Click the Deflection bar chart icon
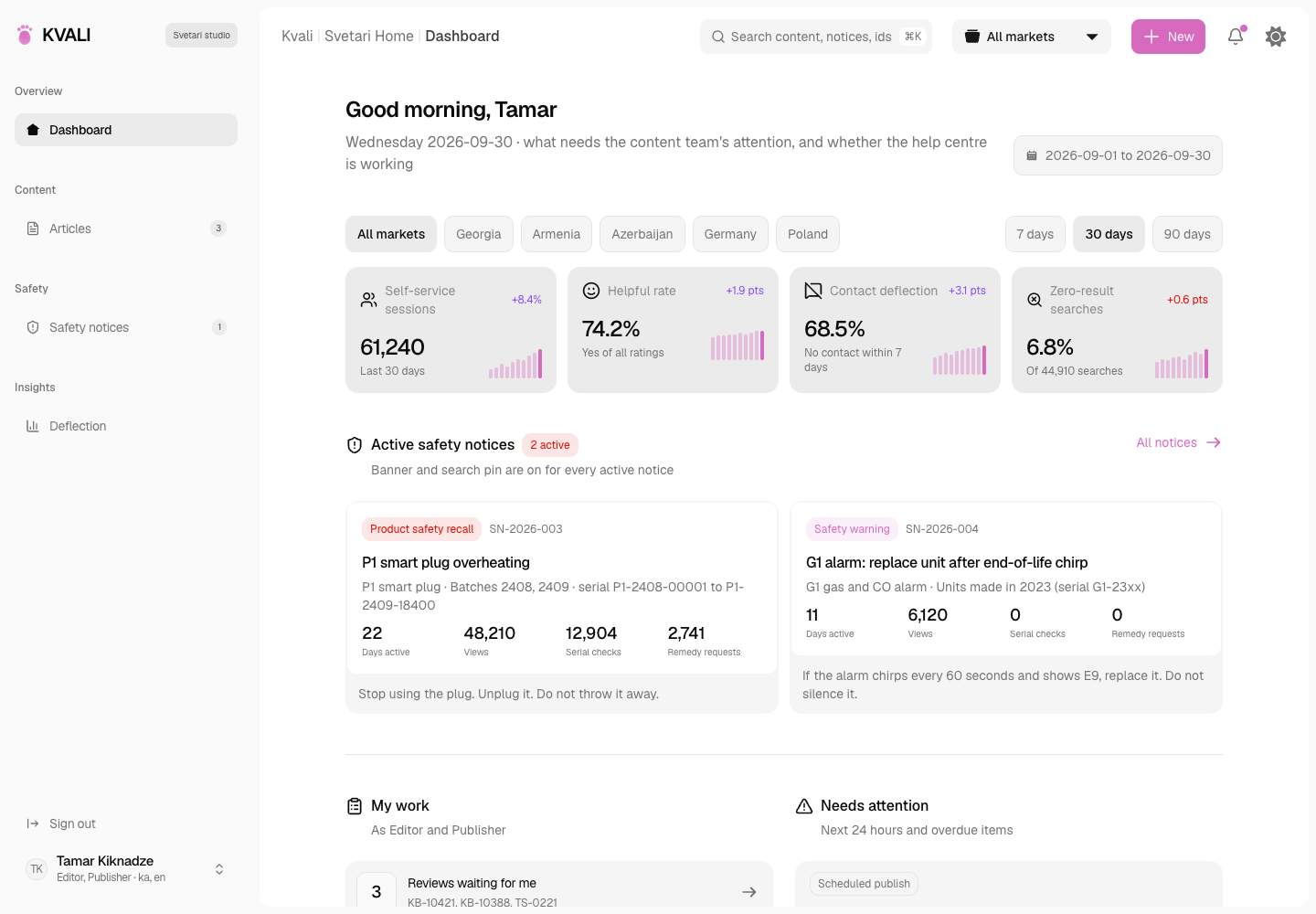This screenshot has height=914, width=1316. click(x=33, y=426)
